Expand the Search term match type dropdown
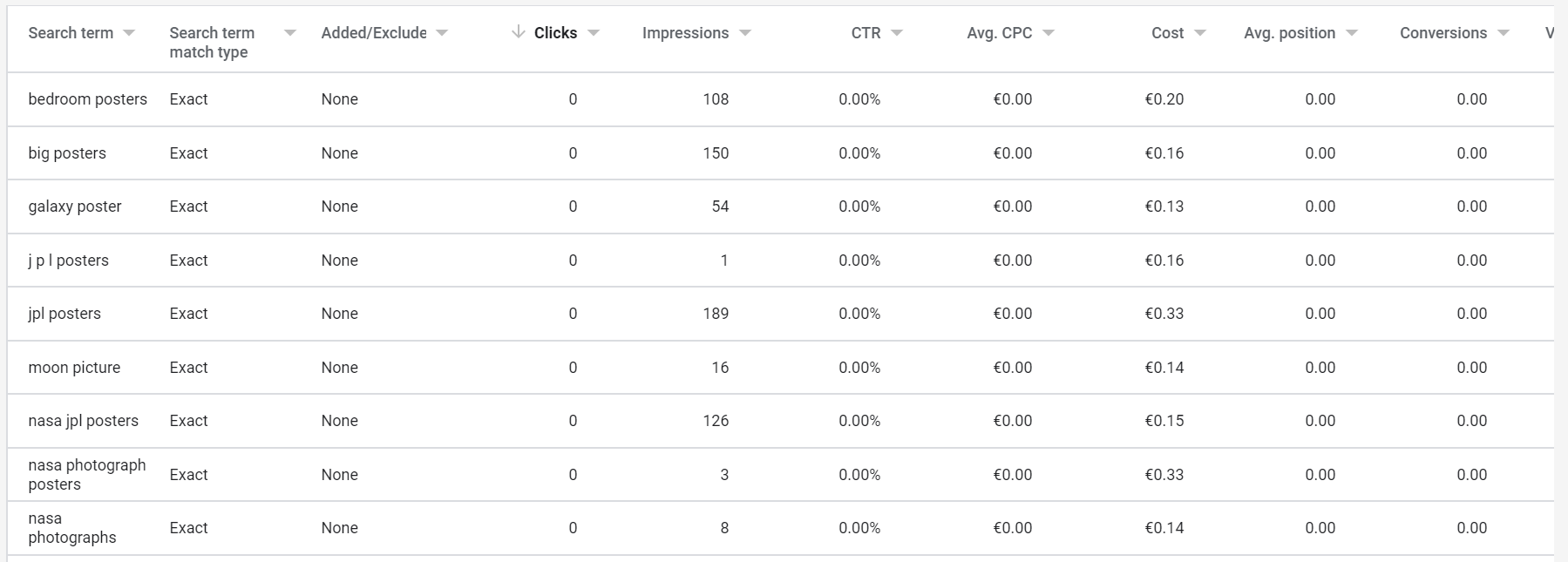This screenshot has height=562, width=1568. 290,33
